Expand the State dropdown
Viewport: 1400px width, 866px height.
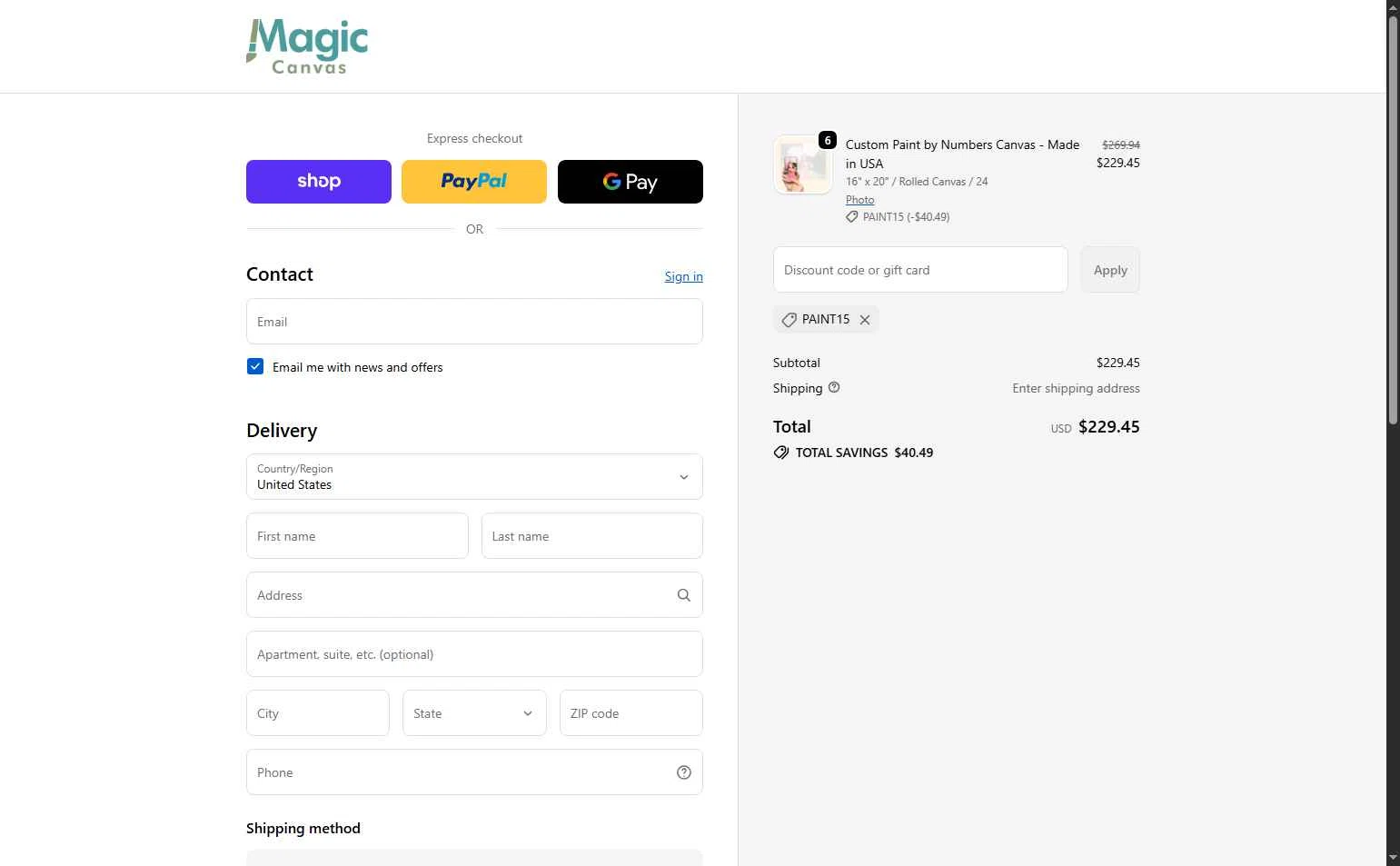pyautogui.click(x=474, y=713)
